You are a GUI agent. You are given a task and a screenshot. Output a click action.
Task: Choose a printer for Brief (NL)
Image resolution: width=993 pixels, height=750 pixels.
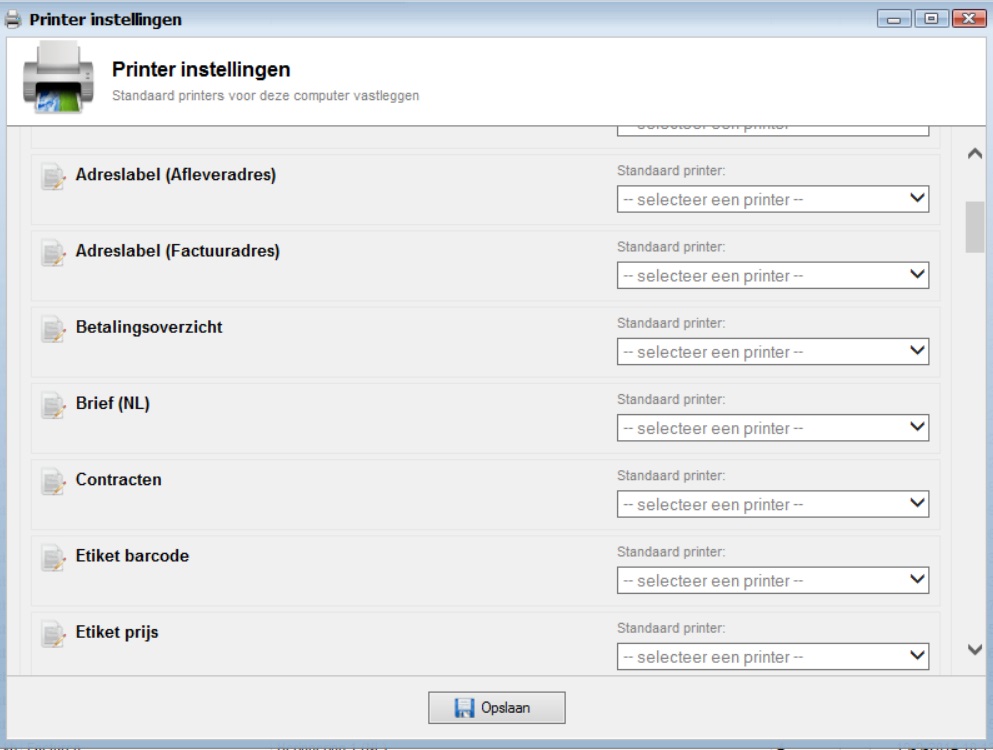point(773,428)
